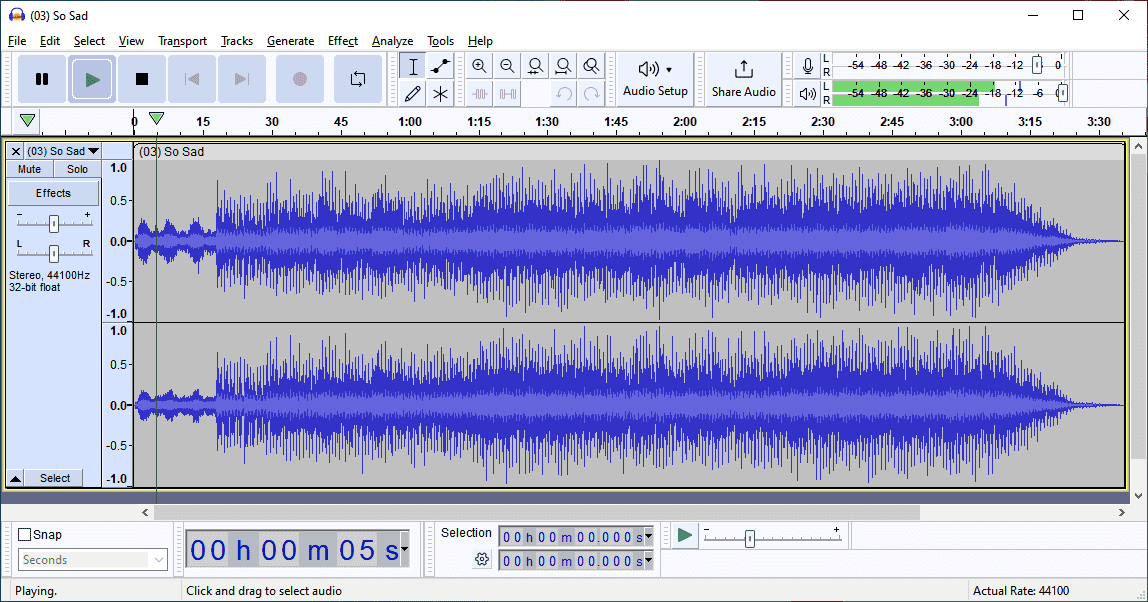
Task: Click the horizontal scrollbar thumb
Action: coord(537,513)
